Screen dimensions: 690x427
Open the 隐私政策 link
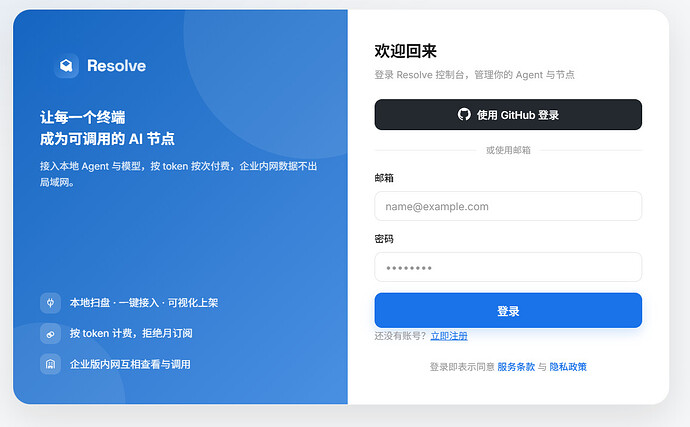tap(568, 367)
